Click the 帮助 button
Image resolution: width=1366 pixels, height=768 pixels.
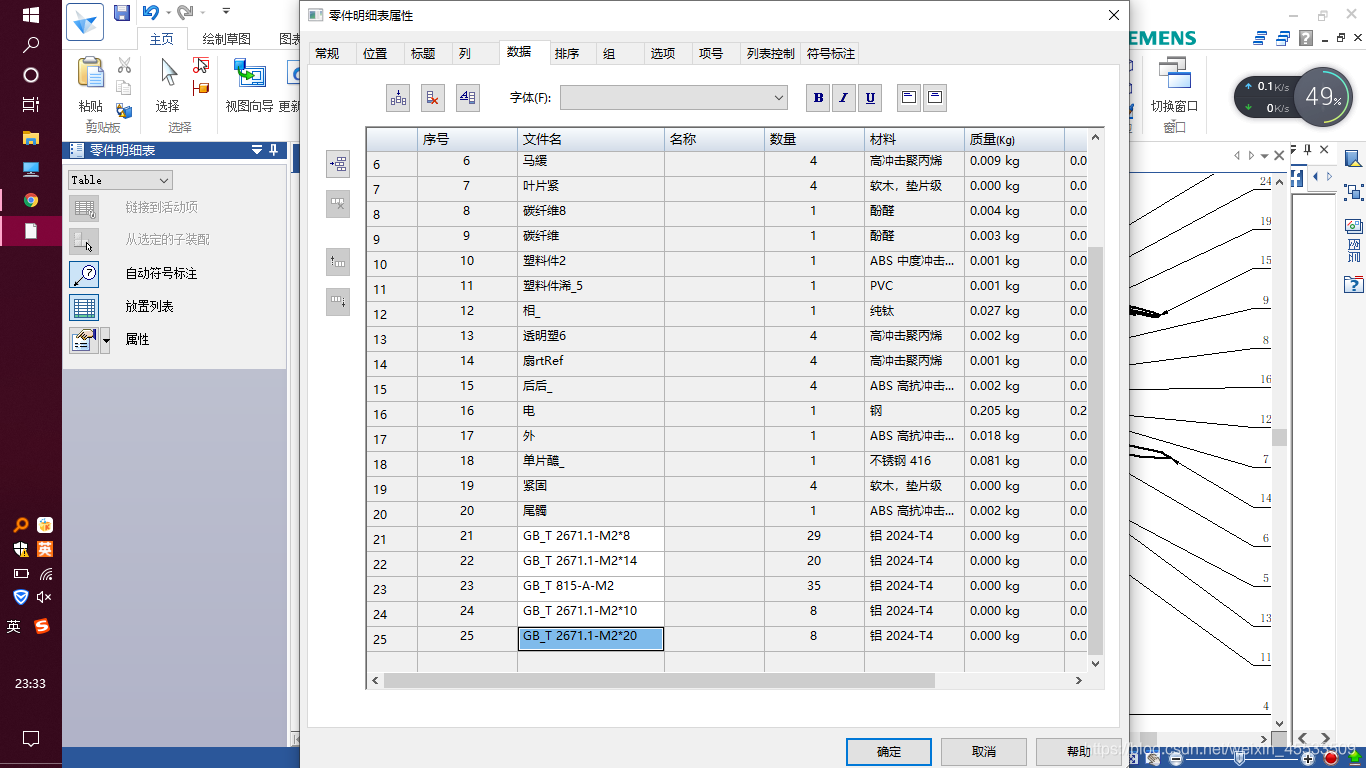click(x=1079, y=752)
